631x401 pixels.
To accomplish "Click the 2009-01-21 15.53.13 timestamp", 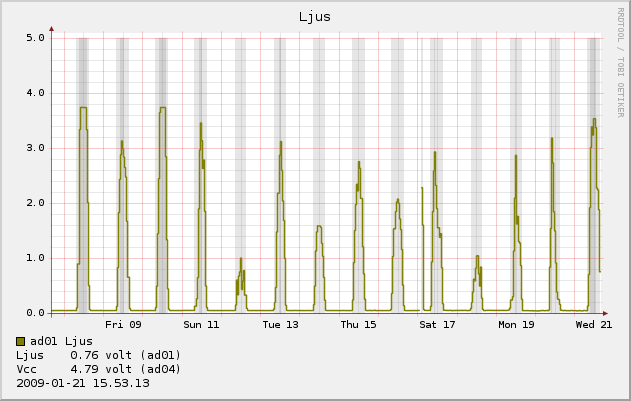I will (x=83, y=383).
